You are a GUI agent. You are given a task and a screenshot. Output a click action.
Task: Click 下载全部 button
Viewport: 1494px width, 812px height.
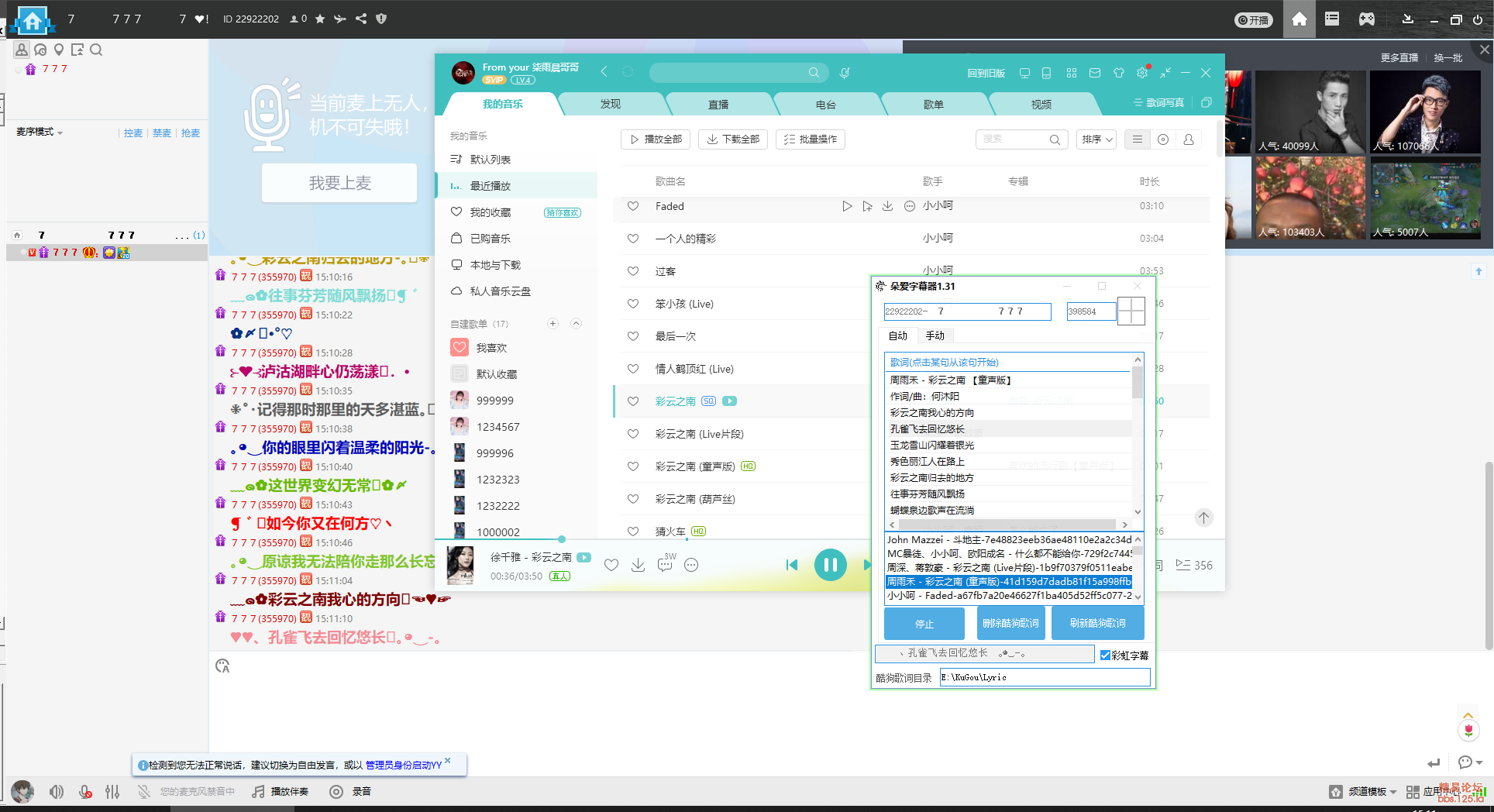click(733, 139)
